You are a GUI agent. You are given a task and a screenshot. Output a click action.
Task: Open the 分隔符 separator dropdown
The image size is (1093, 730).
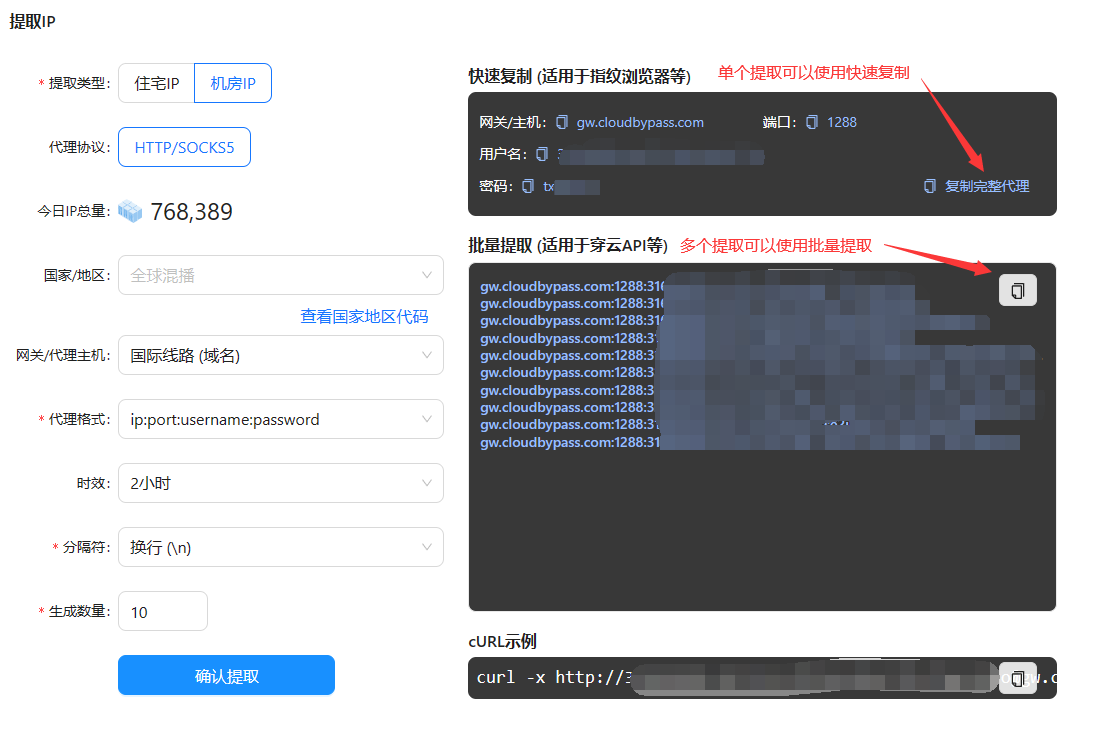(x=280, y=547)
